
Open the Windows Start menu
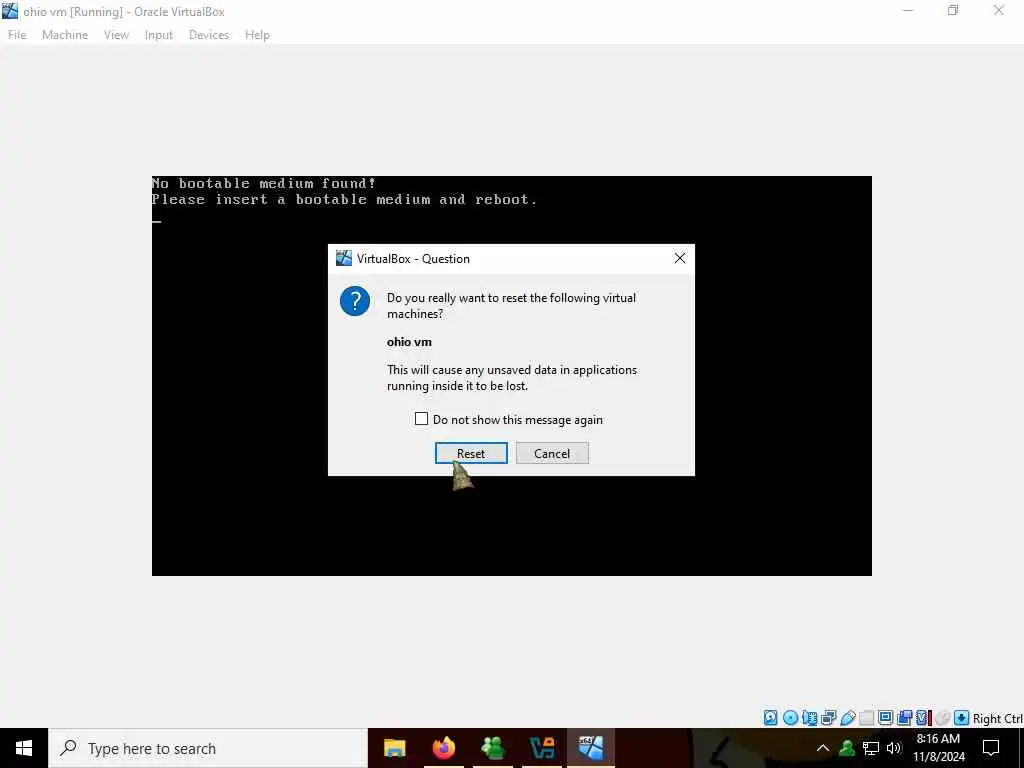click(24, 748)
